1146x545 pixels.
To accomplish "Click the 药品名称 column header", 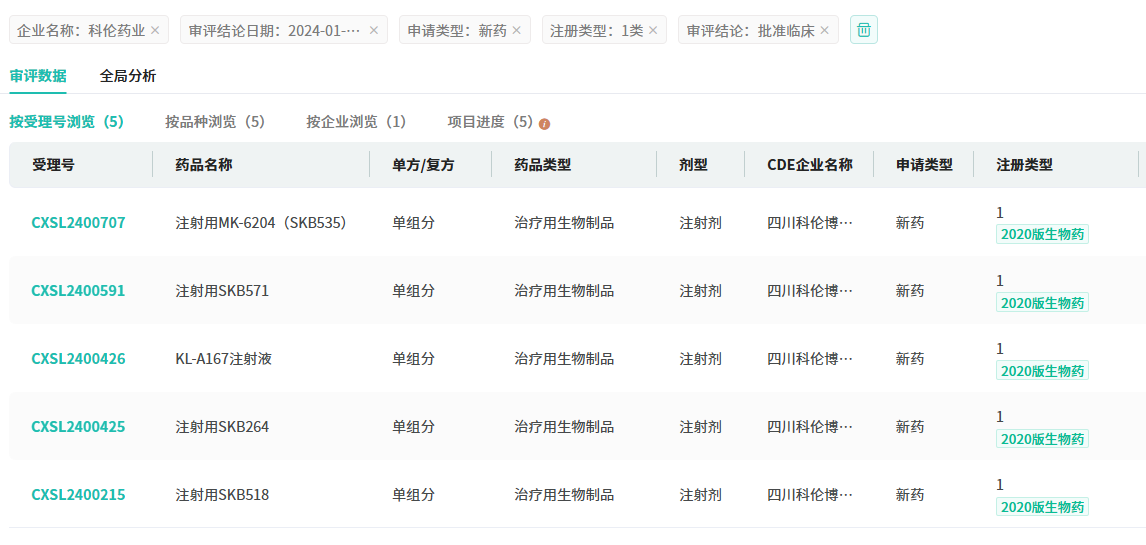I will click(204, 165).
